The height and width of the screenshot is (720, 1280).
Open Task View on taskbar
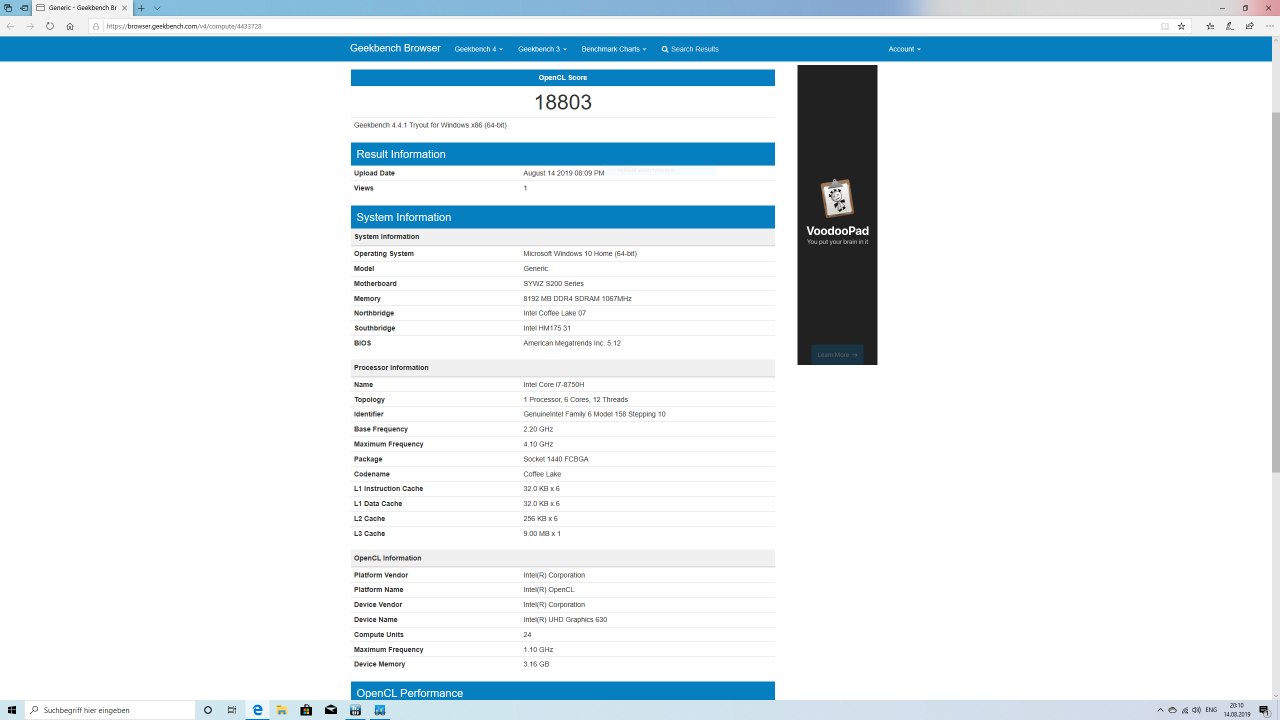[x=232, y=710]
